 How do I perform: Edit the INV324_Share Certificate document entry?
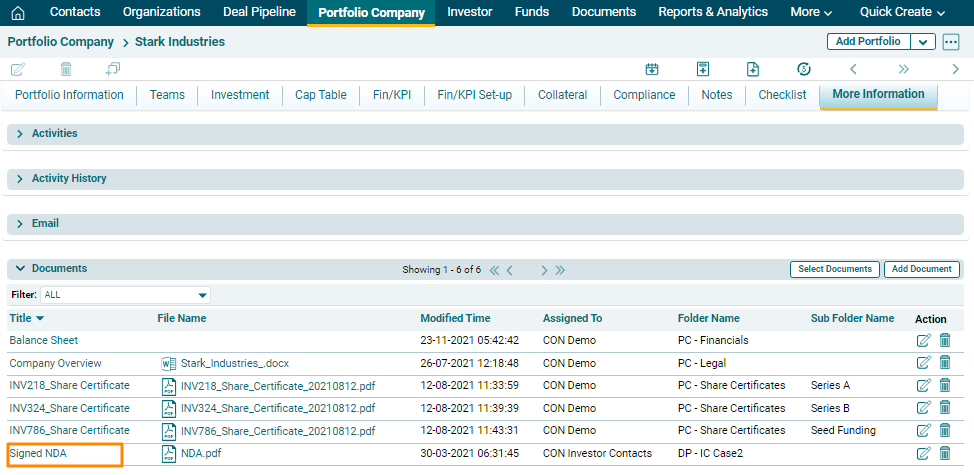point(923,408)
